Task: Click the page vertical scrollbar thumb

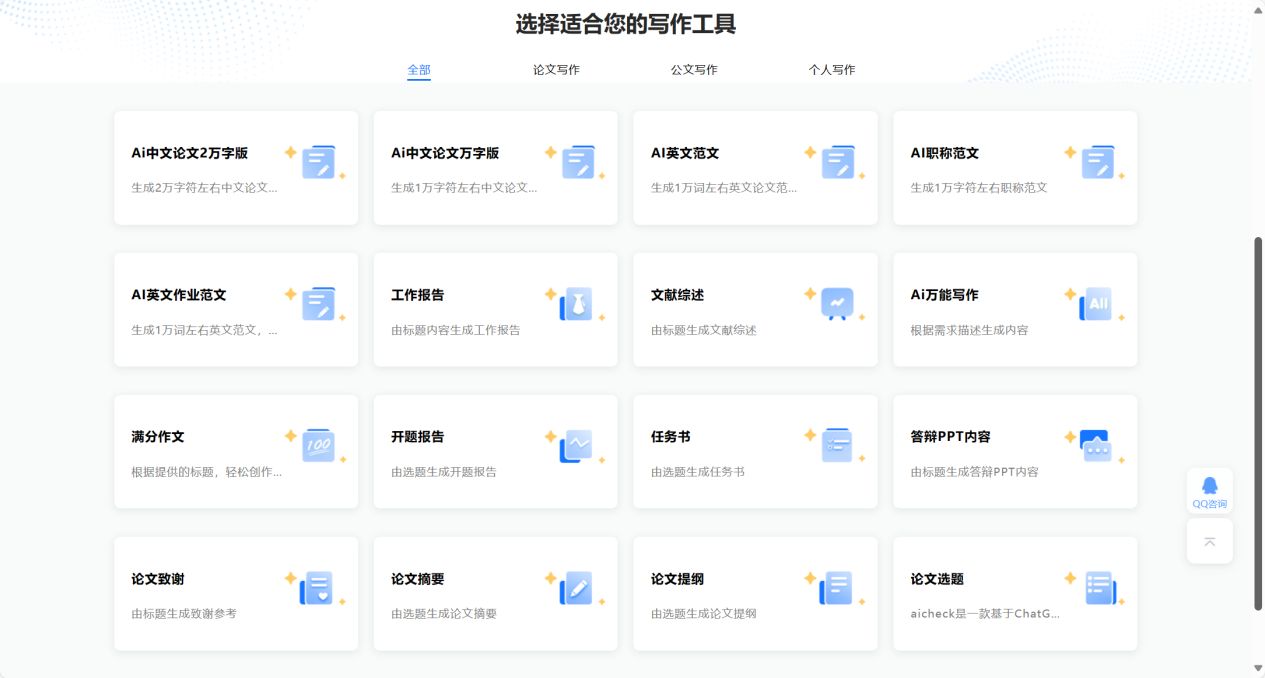Action: pos(1258,423)
